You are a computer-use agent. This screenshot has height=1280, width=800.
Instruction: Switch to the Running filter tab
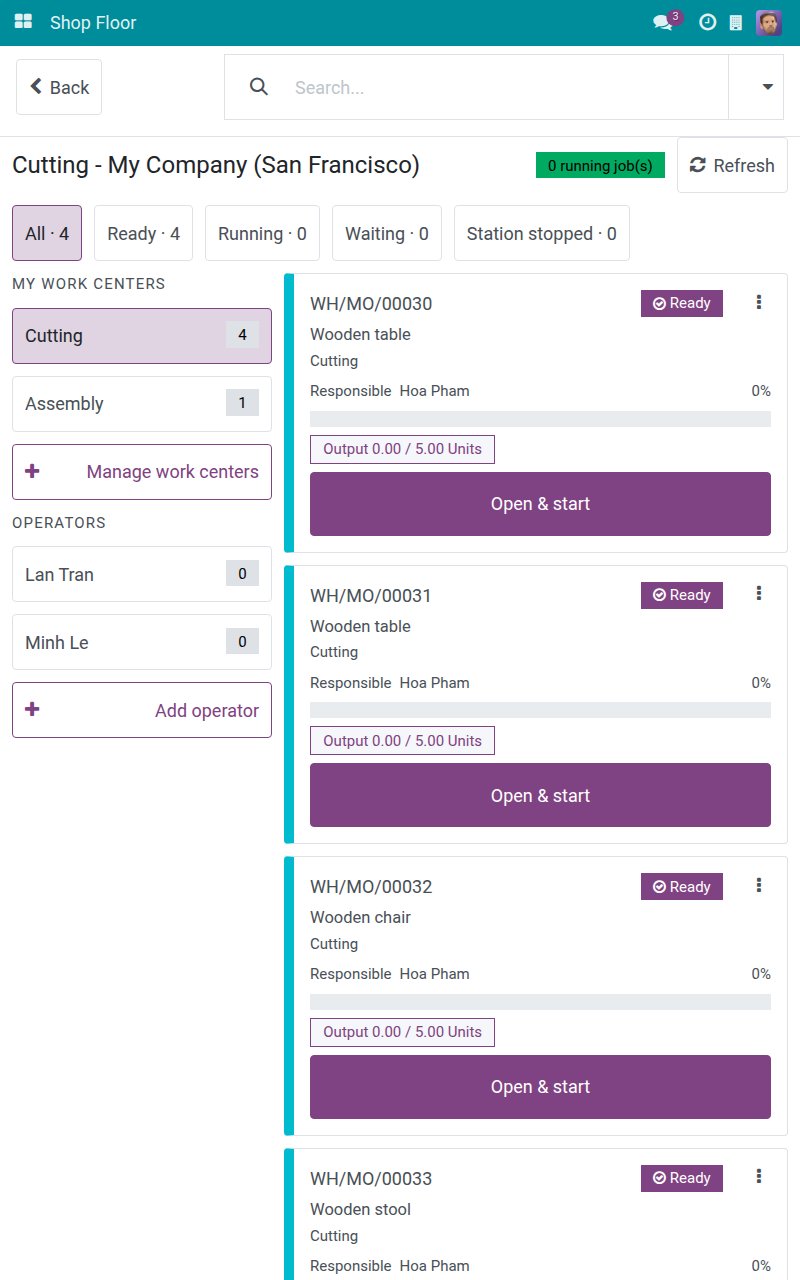pyautogui.click(x=262, y=233)
